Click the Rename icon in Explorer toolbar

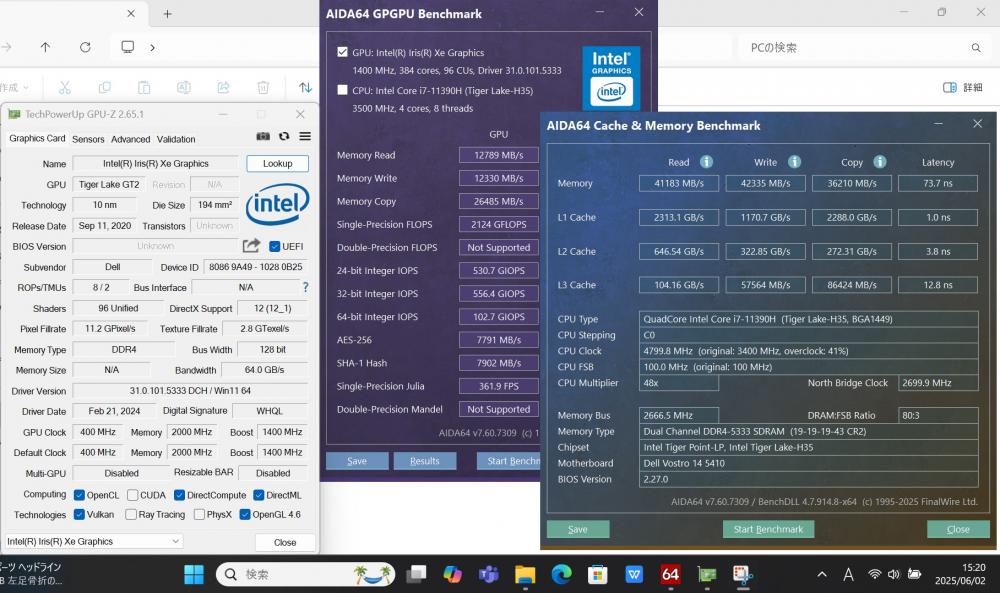(x=184, y=87)
